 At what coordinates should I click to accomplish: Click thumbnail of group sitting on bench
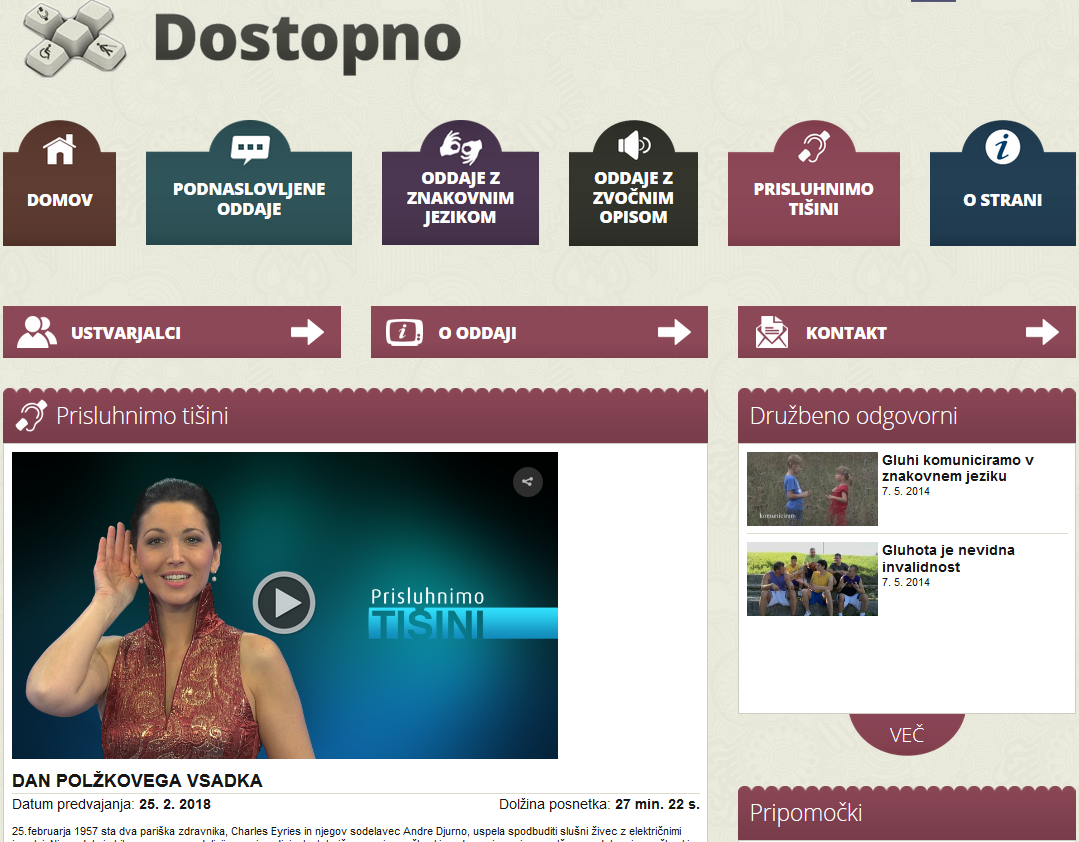pyautogui.click(x=812, y=579)
